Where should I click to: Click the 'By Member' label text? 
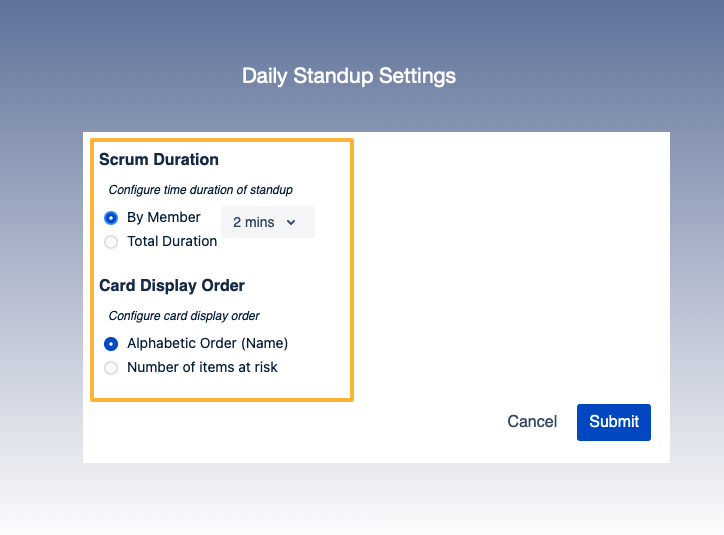coord(164,217)
